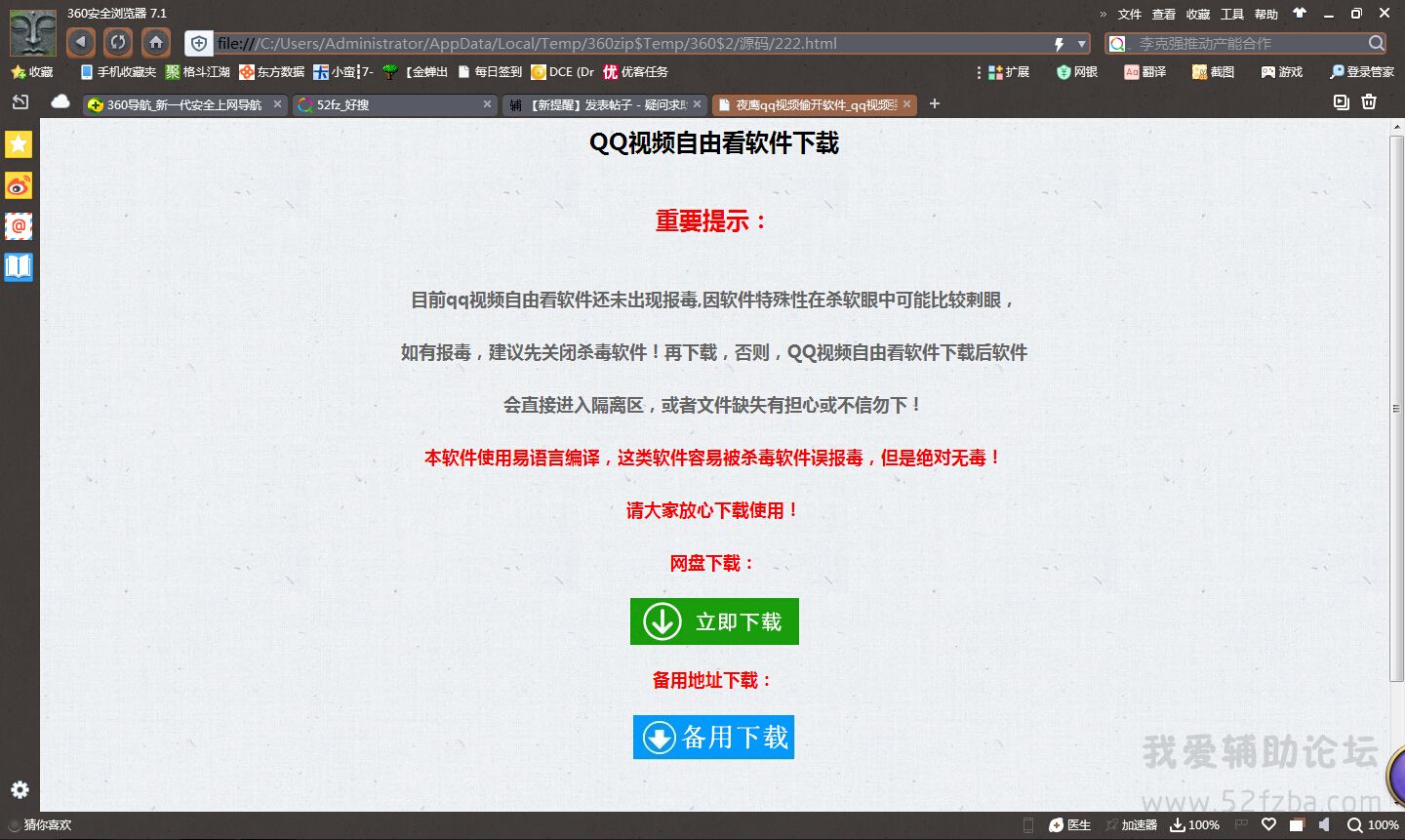Open the 手机收藏夹 bookmark

tap(118, 72)
